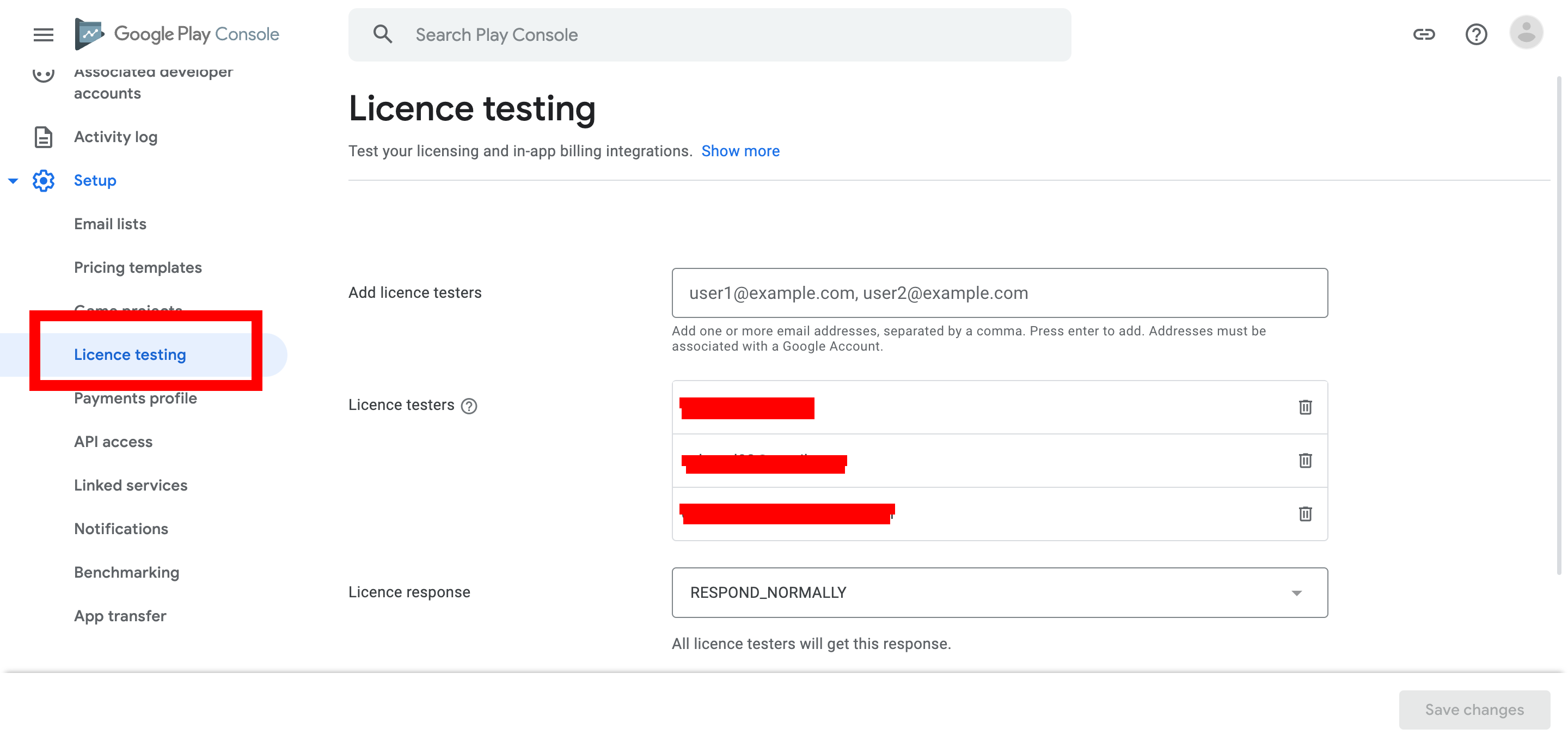
Task: Show Licence testers help tooltip
Action: point(469,406)
